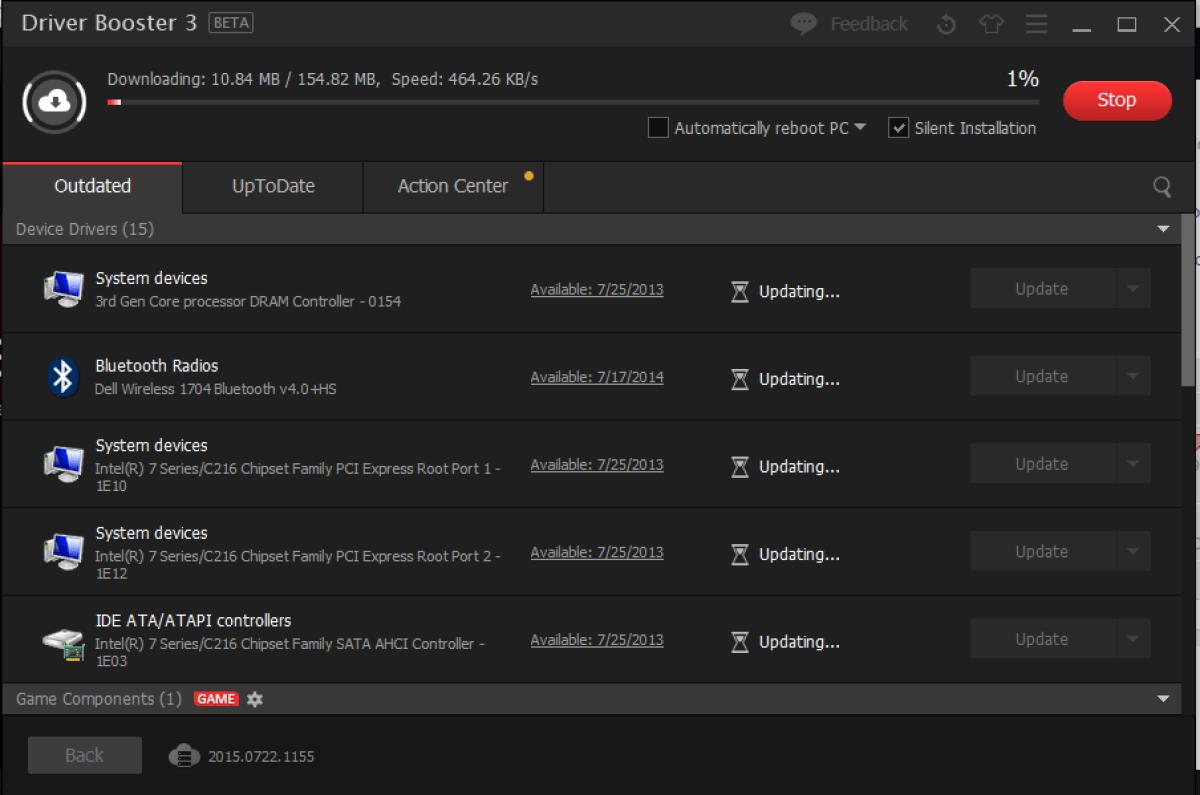
Task: Click the rescan drivers icon
Action: 946,23
